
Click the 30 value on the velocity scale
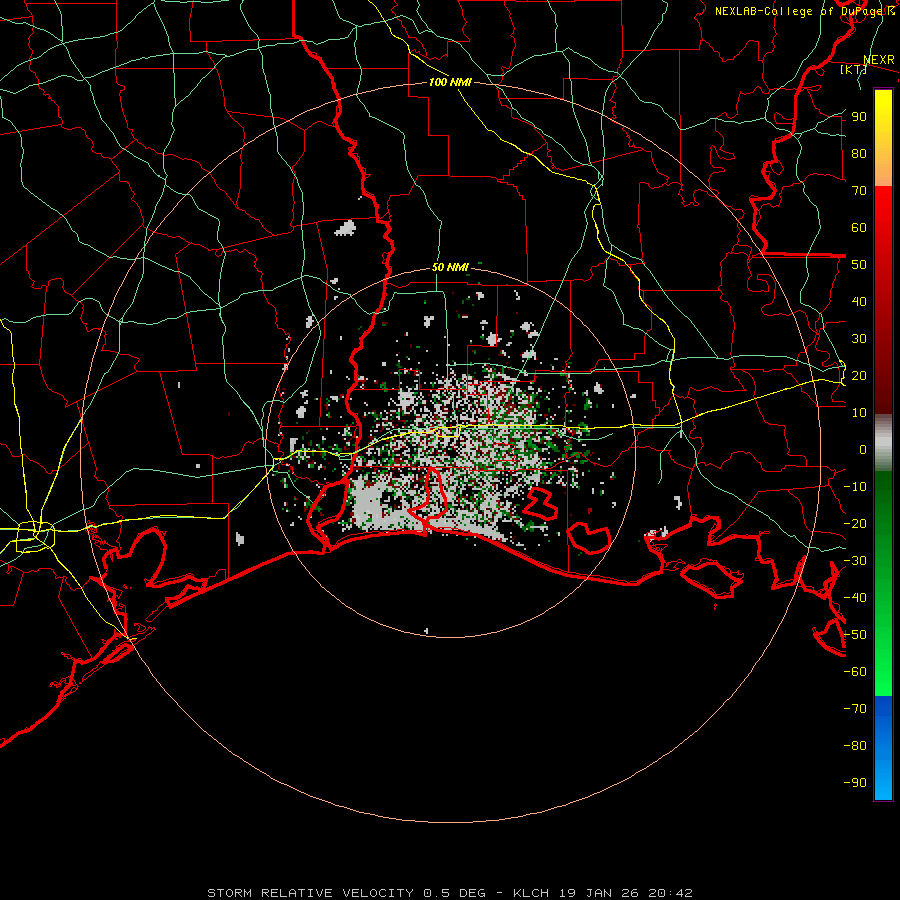(859, 339)
